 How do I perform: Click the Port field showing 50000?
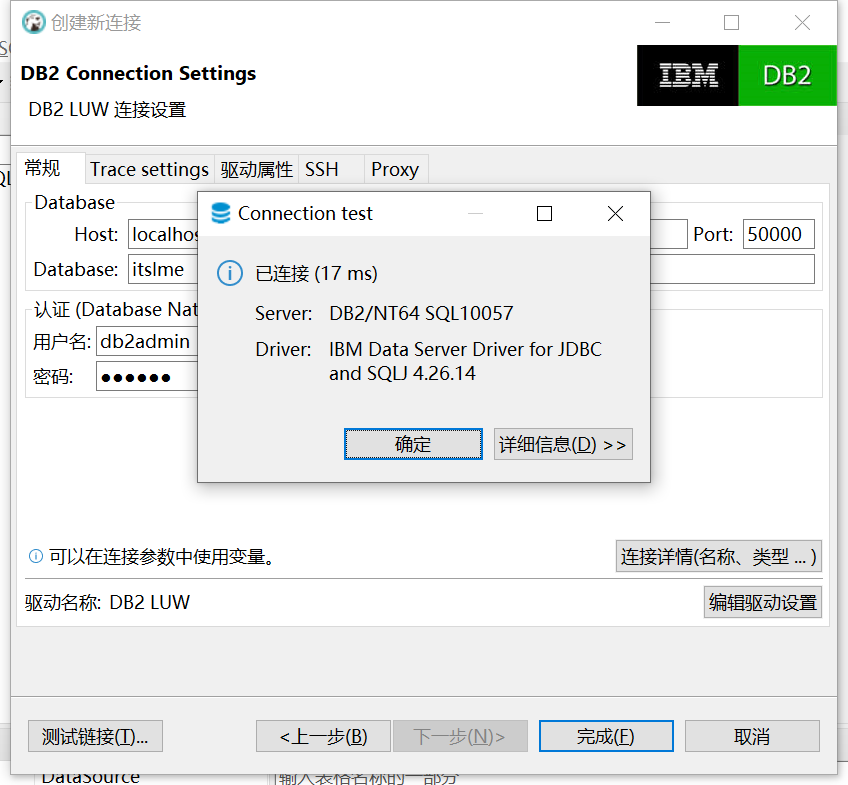pos(779,234)
